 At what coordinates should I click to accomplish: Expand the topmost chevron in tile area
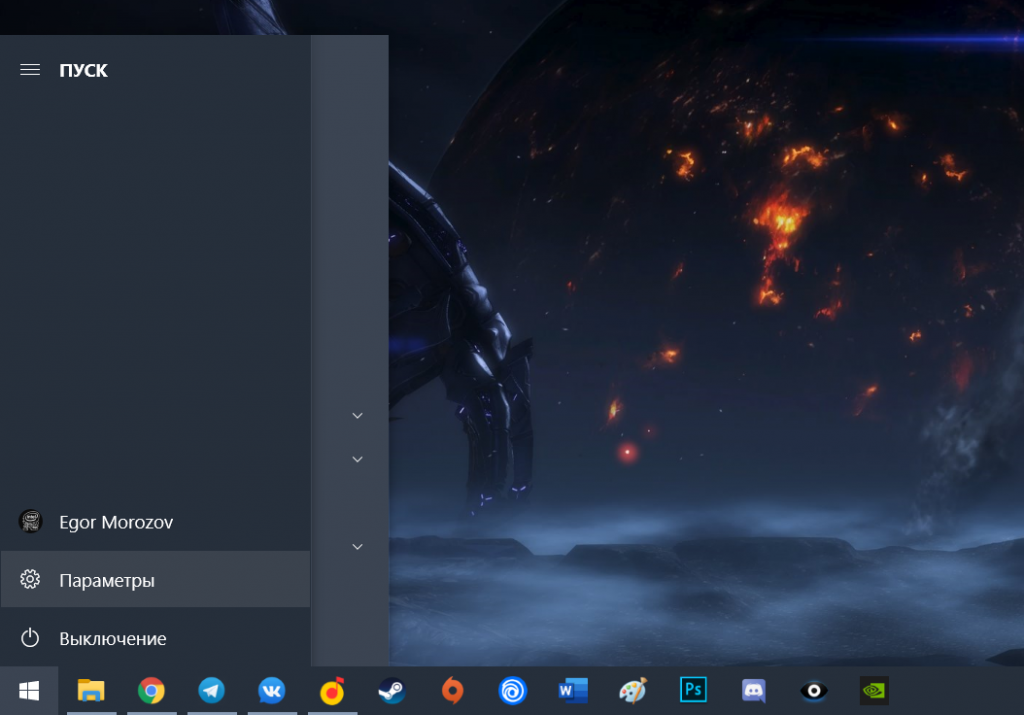click(x=357, y=415)
